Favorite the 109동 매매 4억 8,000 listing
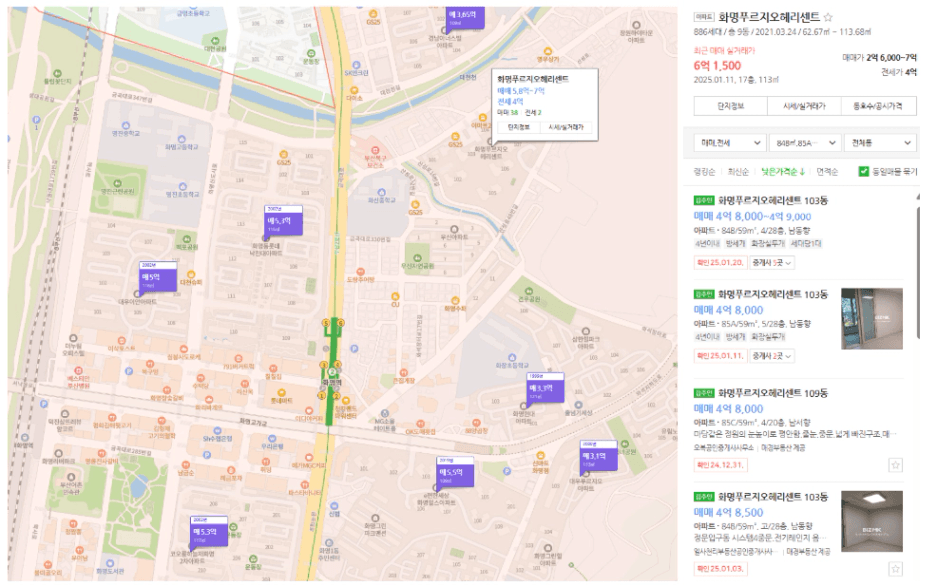This screenshot has width=937, height=586. (895, 465)
